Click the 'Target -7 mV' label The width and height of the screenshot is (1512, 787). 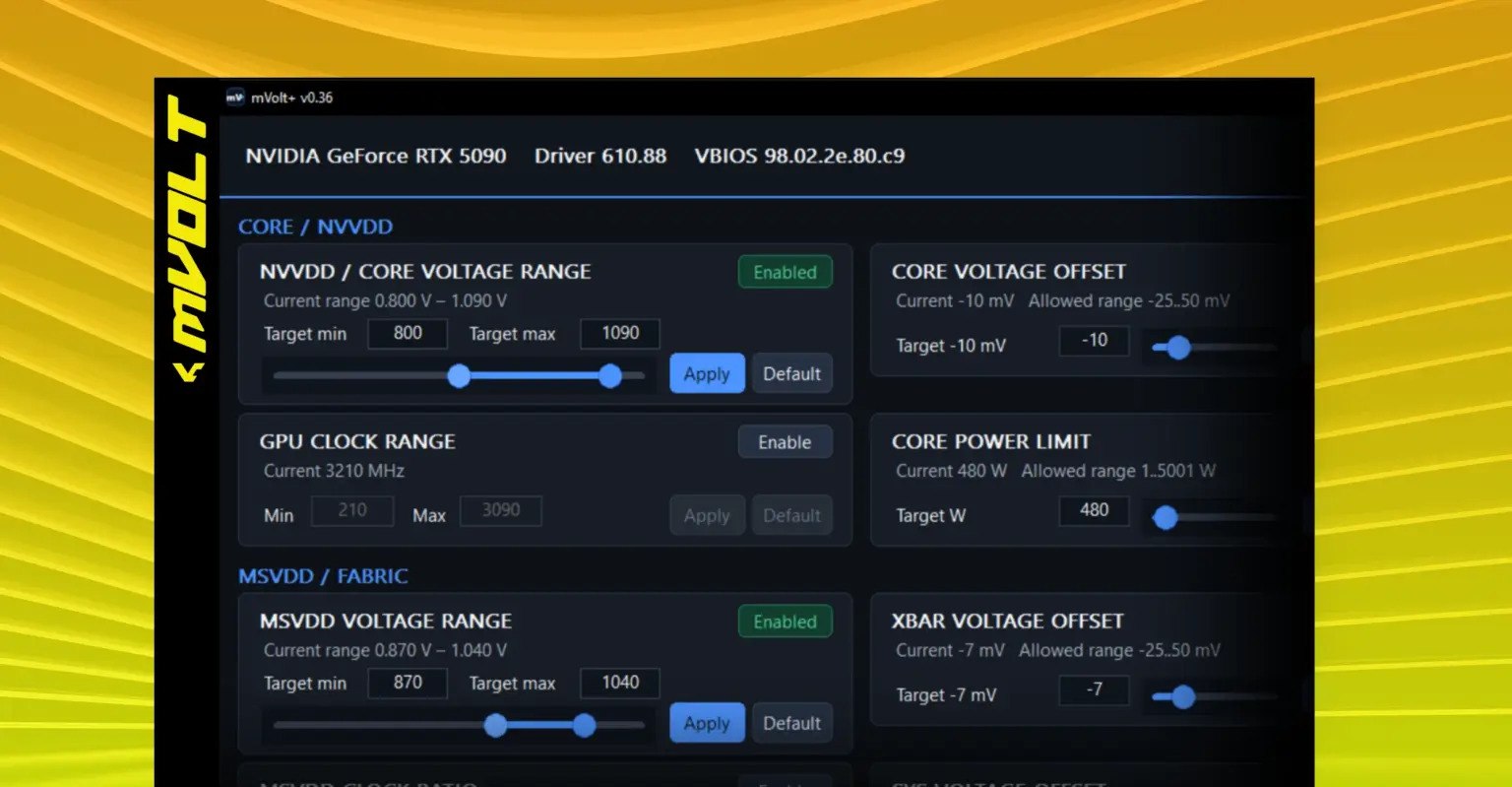(946, 695)
